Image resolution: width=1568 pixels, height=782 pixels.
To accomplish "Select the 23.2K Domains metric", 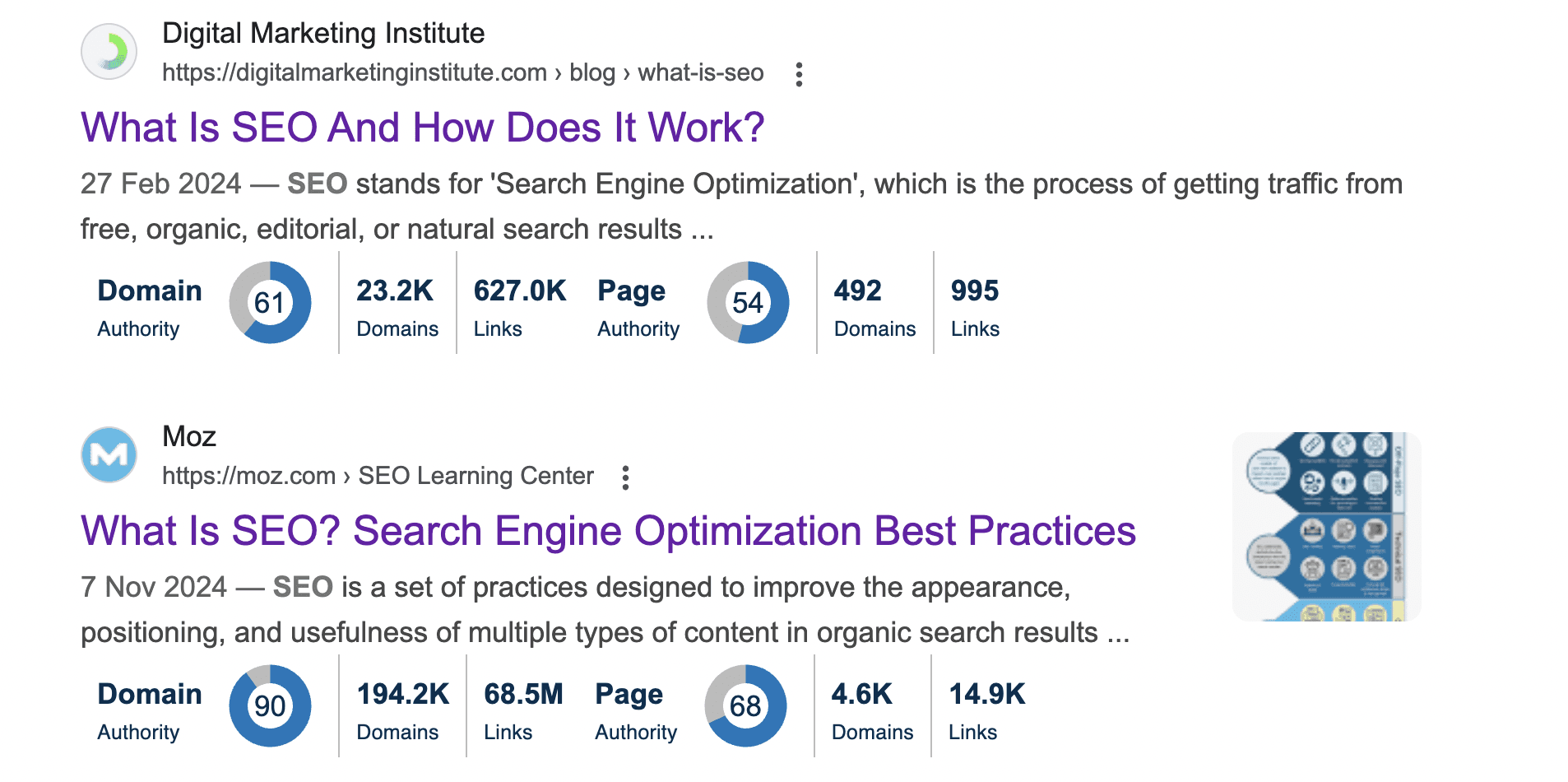I will tap(397, 305).
